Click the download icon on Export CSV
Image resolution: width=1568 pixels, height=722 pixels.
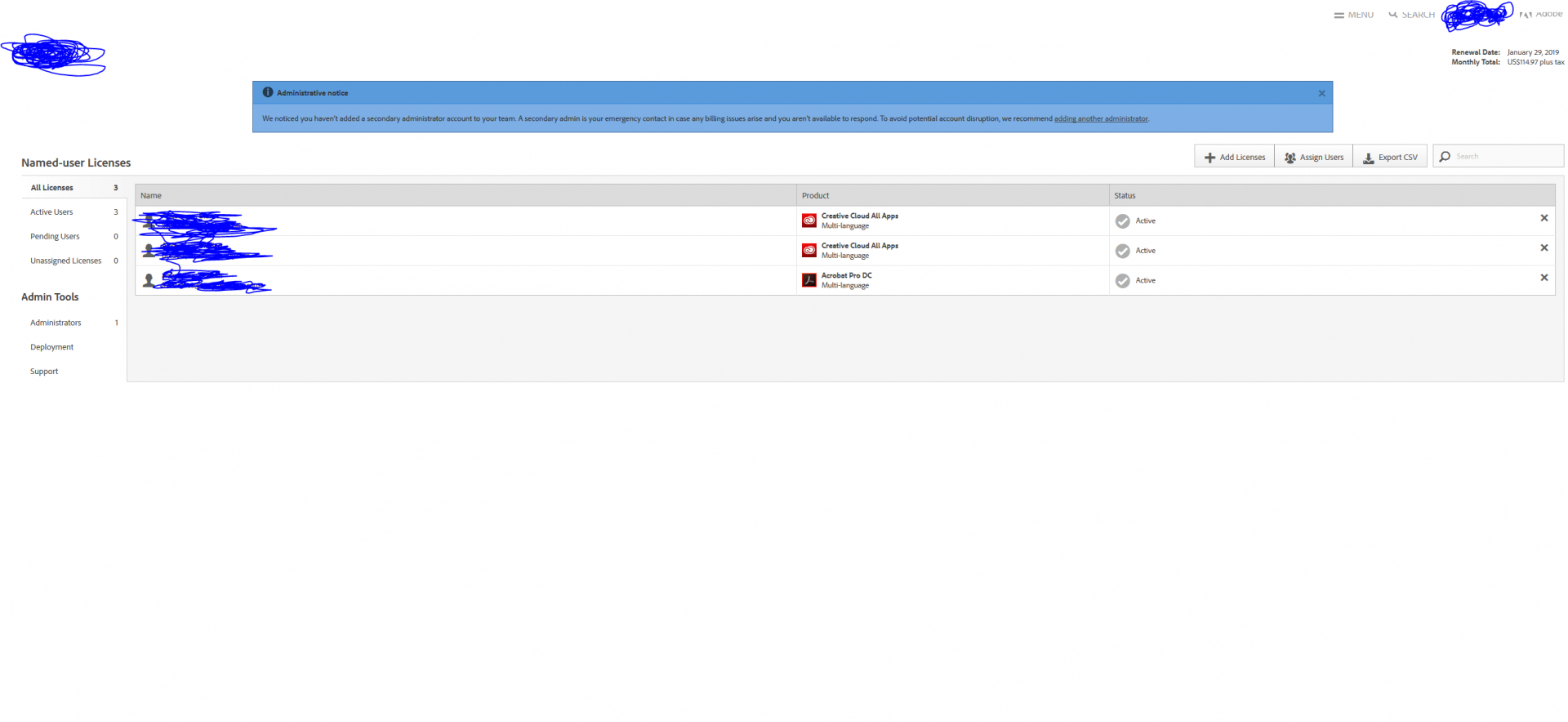(x=1369, y=158)
